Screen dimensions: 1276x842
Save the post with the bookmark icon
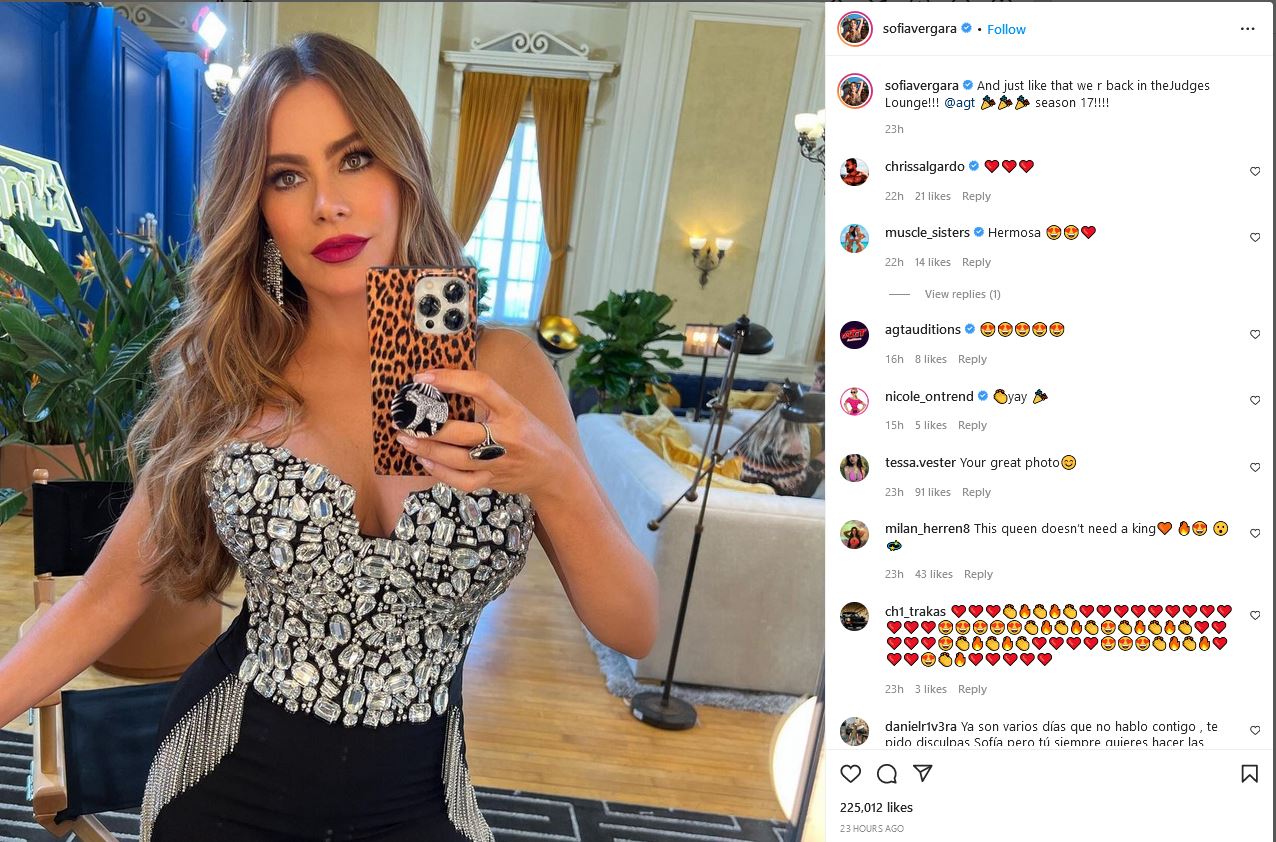click(x=1249, y=774)
